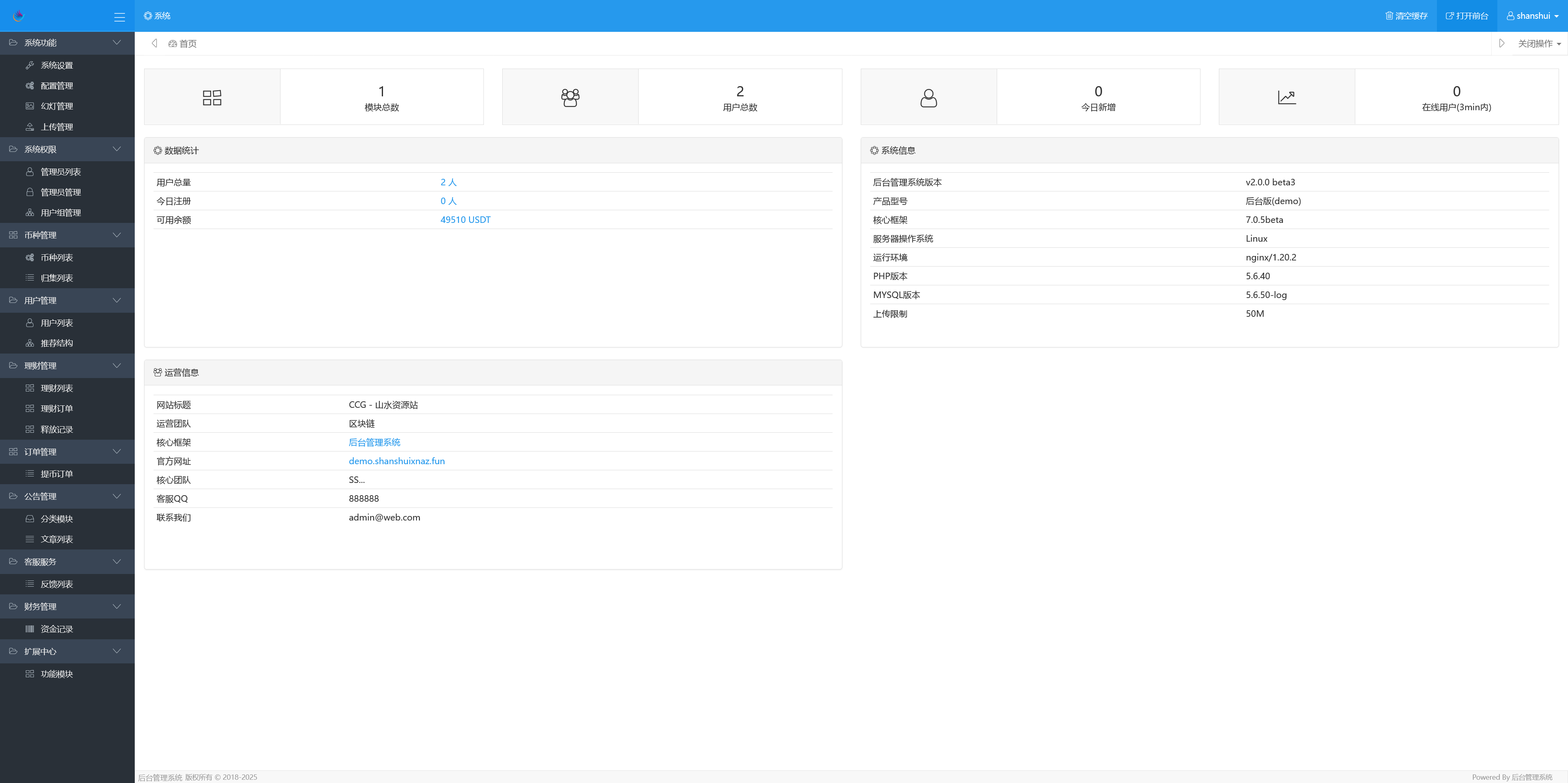Open the shanshui user dropdown

(x=1532, y=16)
